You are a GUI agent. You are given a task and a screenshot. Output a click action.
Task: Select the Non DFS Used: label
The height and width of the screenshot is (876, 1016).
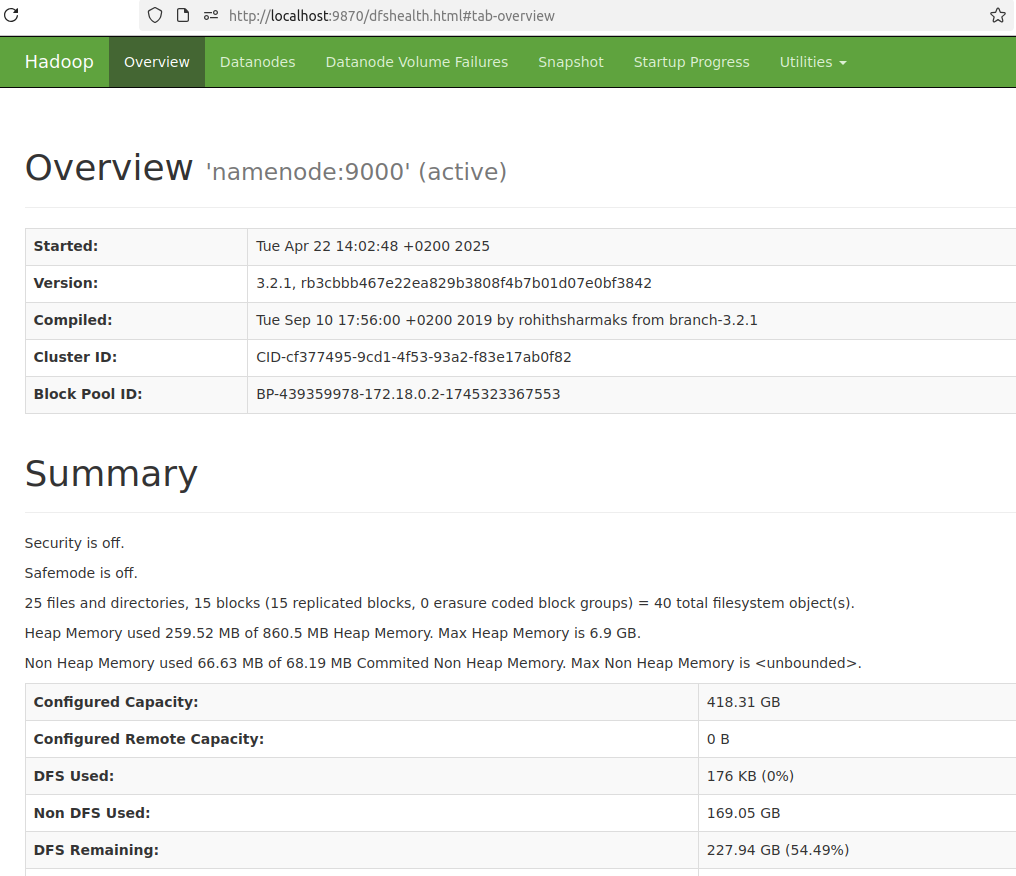tap(92, 813)
